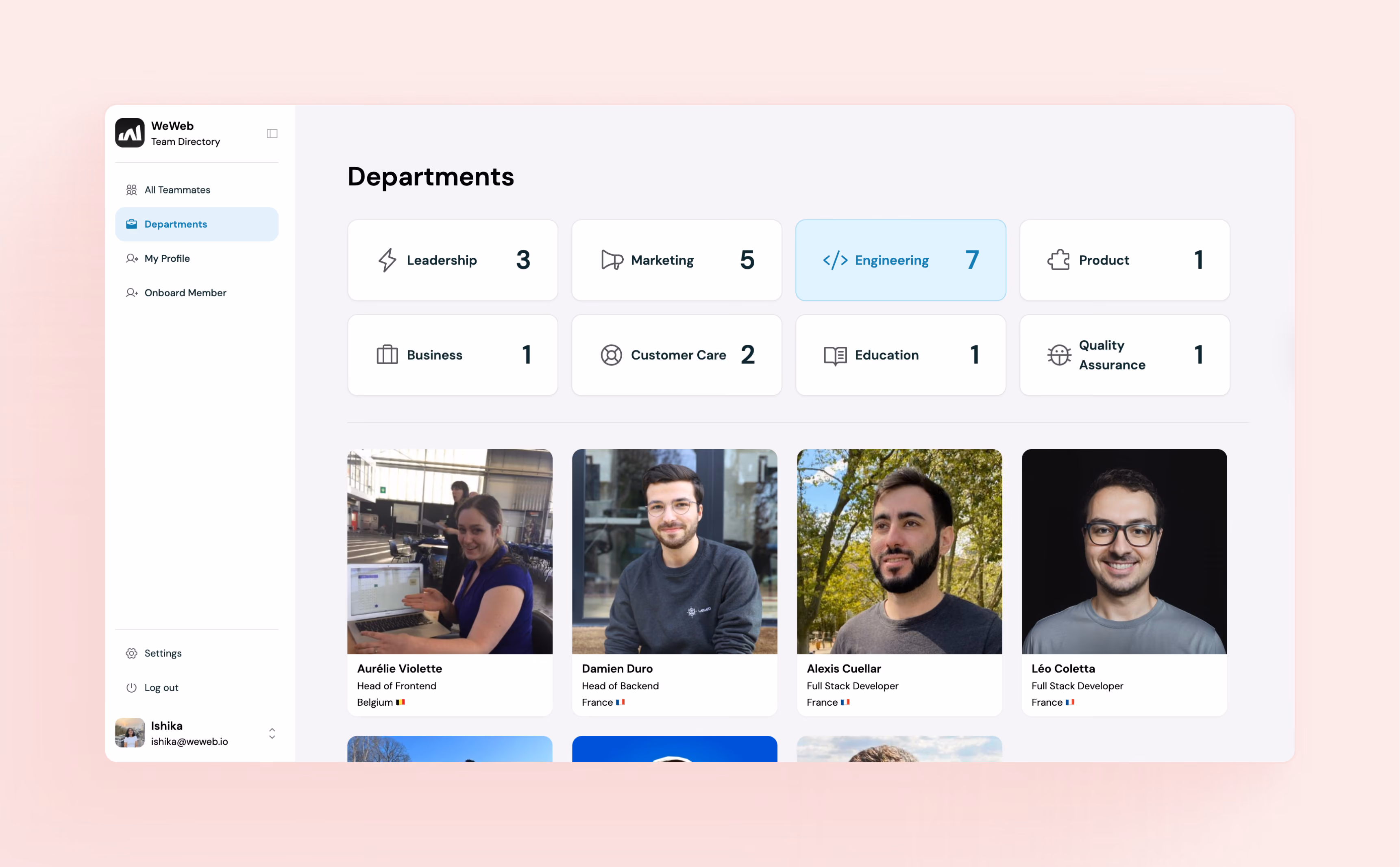The height and width of the screenshot is (867, 1400).
Task: Click the Engineering count 7
Action: click(972, 260)
